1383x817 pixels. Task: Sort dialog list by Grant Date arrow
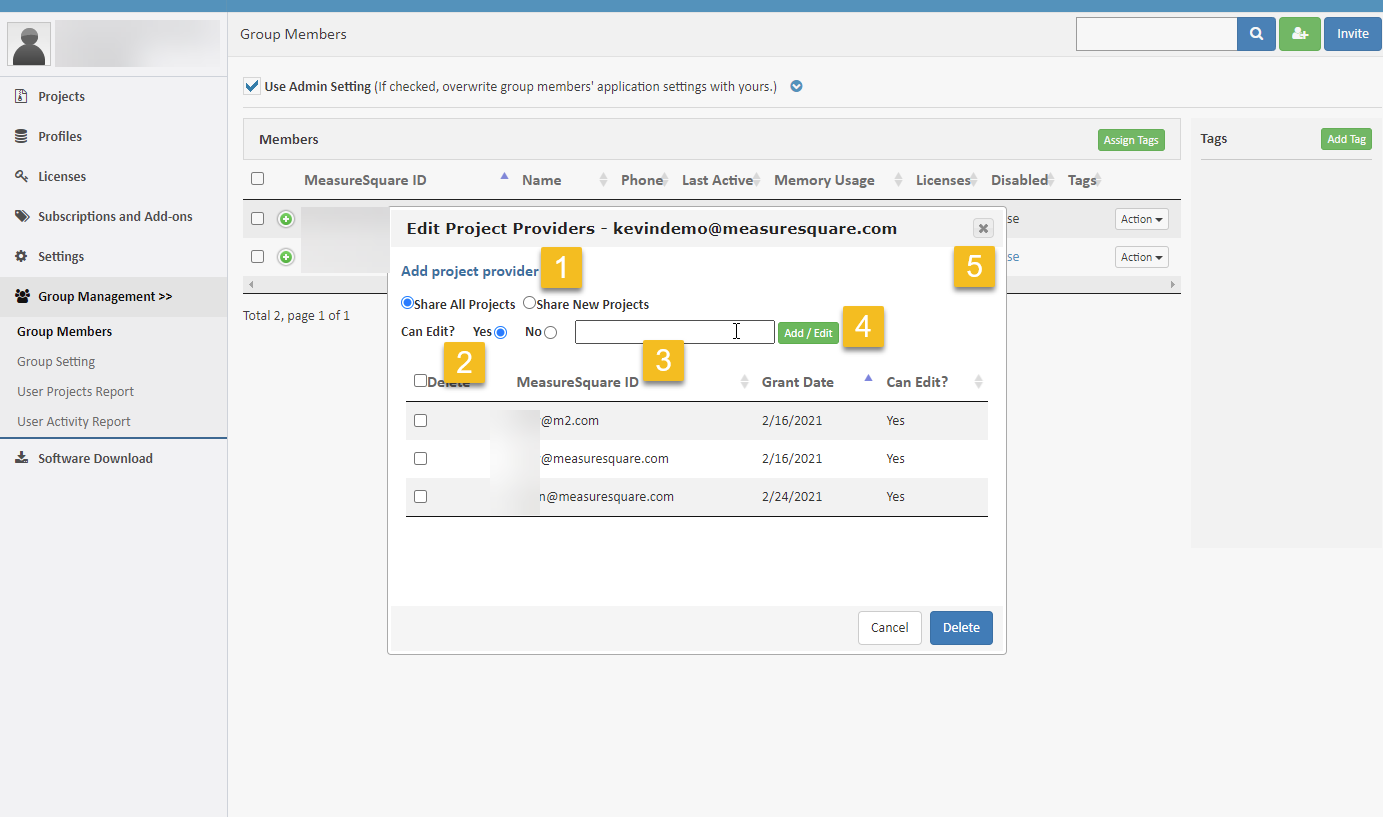click(x=868, y=380)
